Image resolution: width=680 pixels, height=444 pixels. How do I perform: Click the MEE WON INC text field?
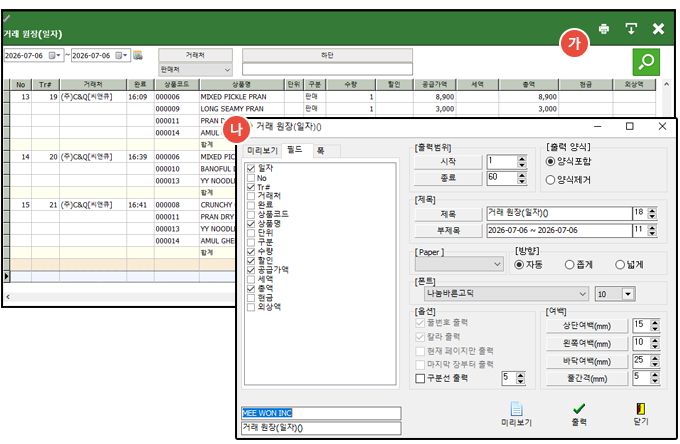click(321, 413)
